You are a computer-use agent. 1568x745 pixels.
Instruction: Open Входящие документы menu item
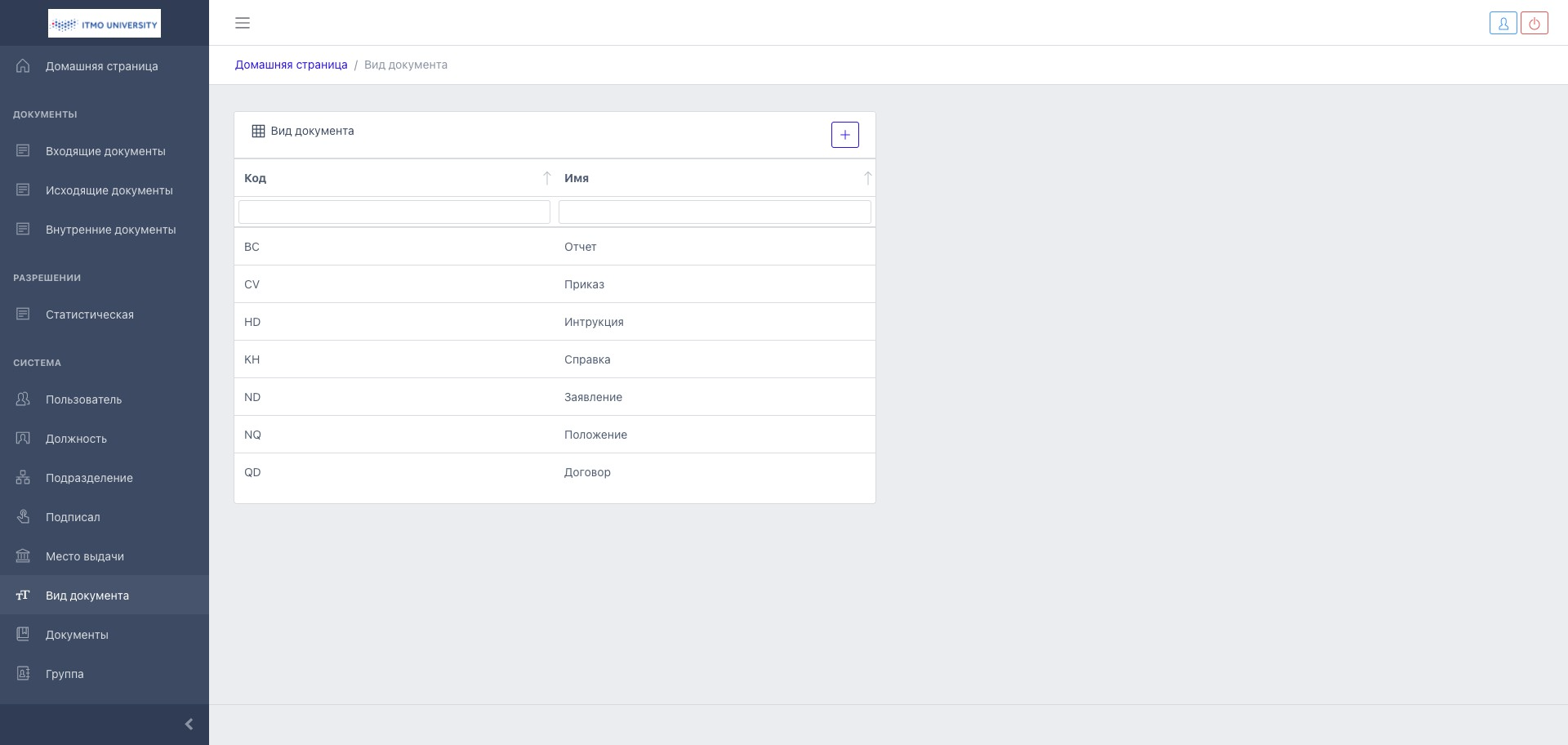tap(105, 151)
